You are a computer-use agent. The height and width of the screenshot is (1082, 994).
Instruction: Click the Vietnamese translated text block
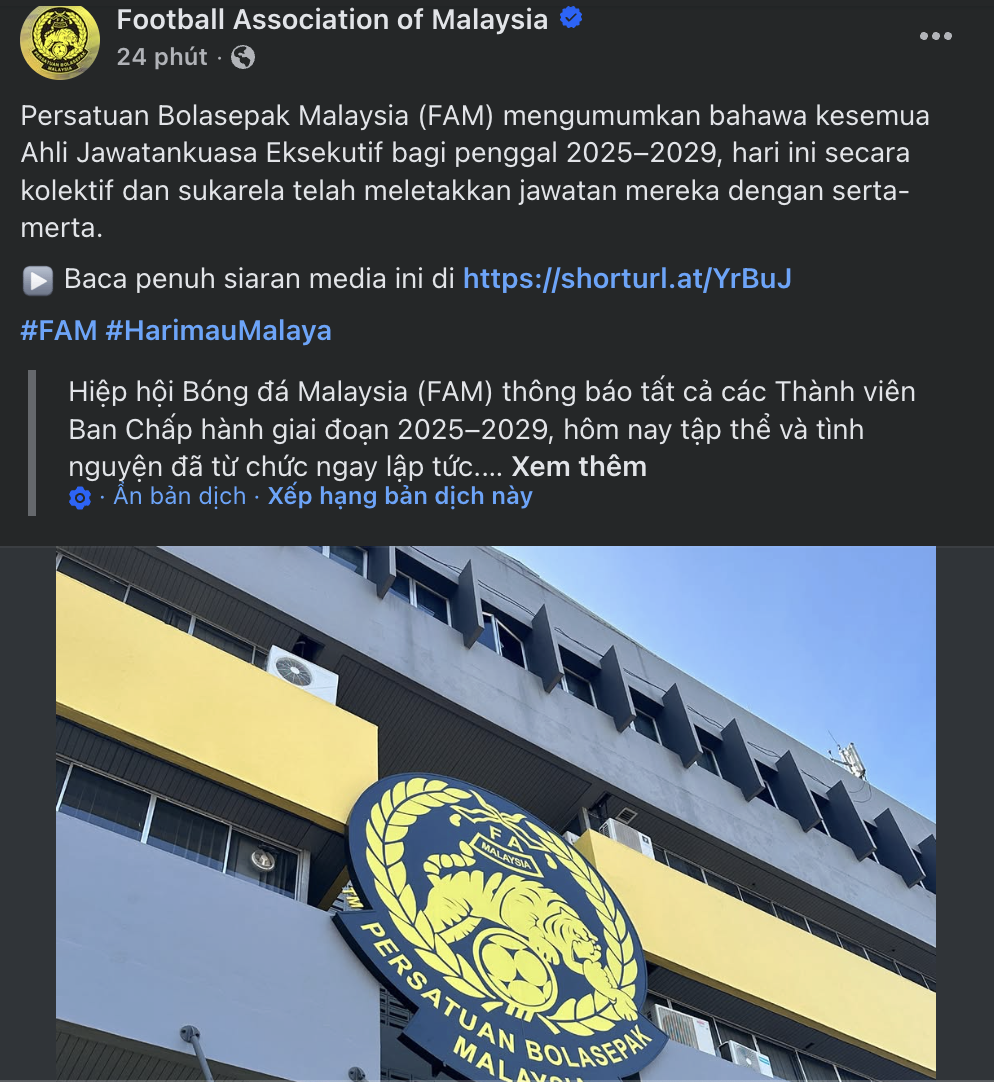point(491,429)
